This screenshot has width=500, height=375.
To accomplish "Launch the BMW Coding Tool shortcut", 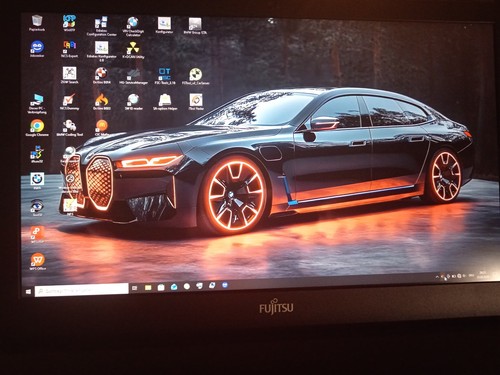I will click(x=69, y=128).
